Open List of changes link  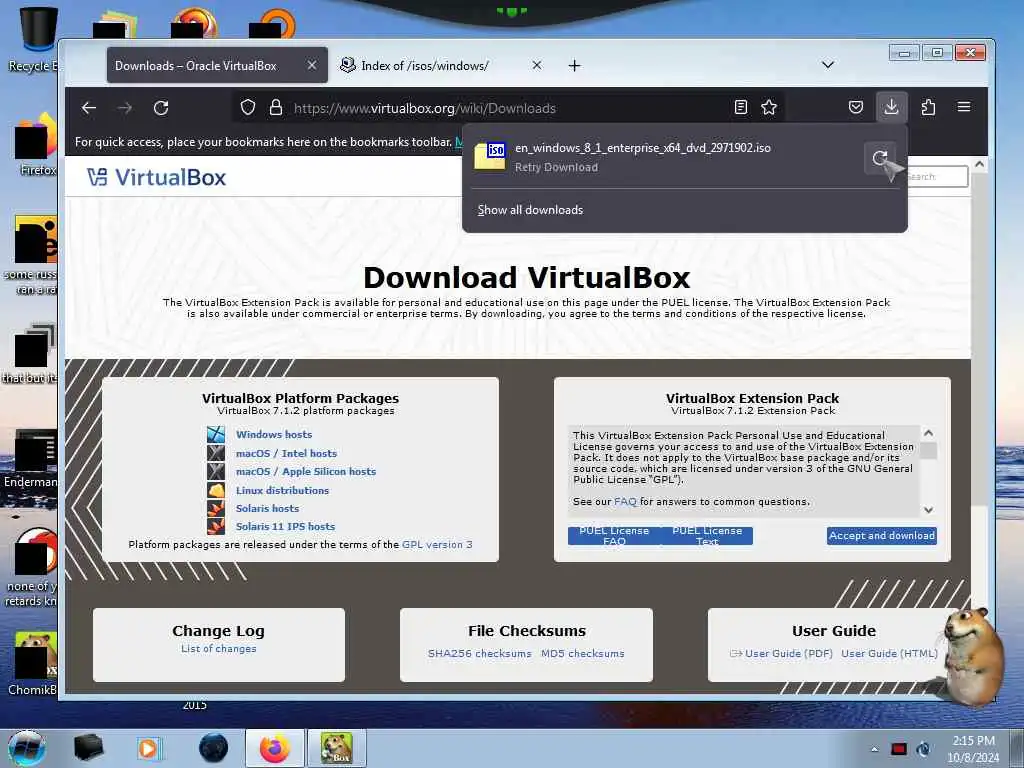click(219, 648)
